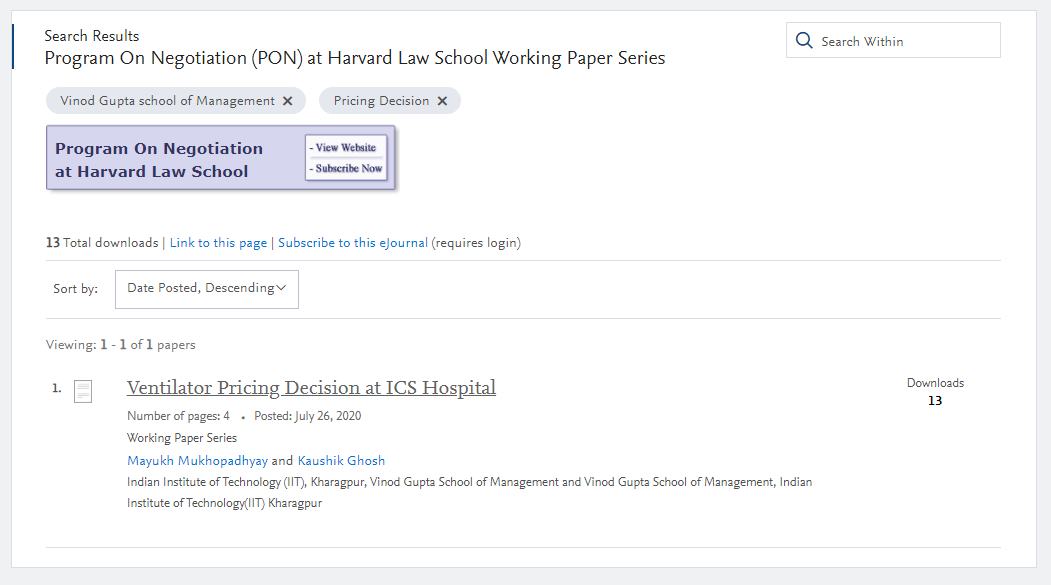Click the Program On Negotiation banner title

point(159,159)
